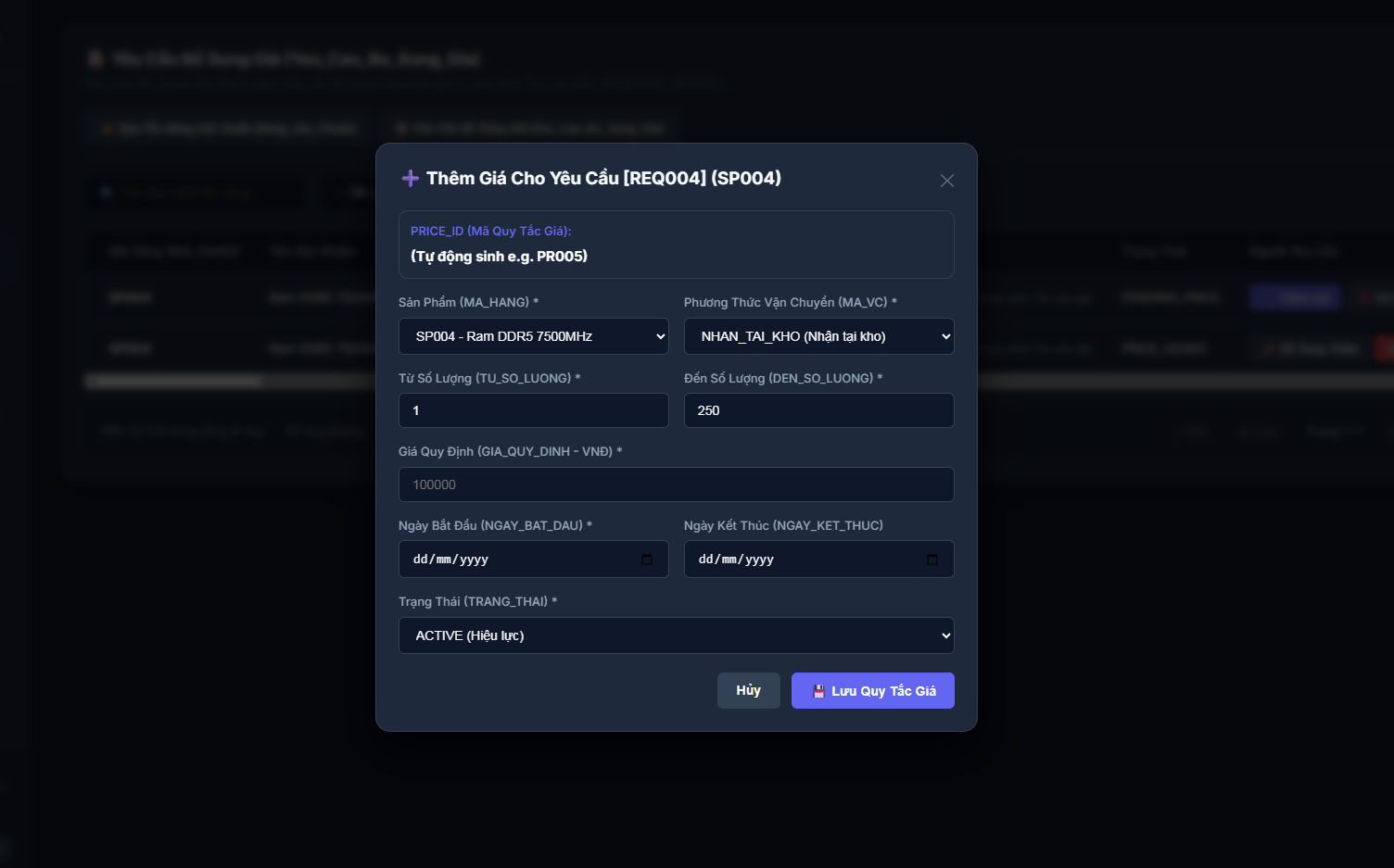Click the PRICE_ID auto-generated info box

click(x=677, y=245)
